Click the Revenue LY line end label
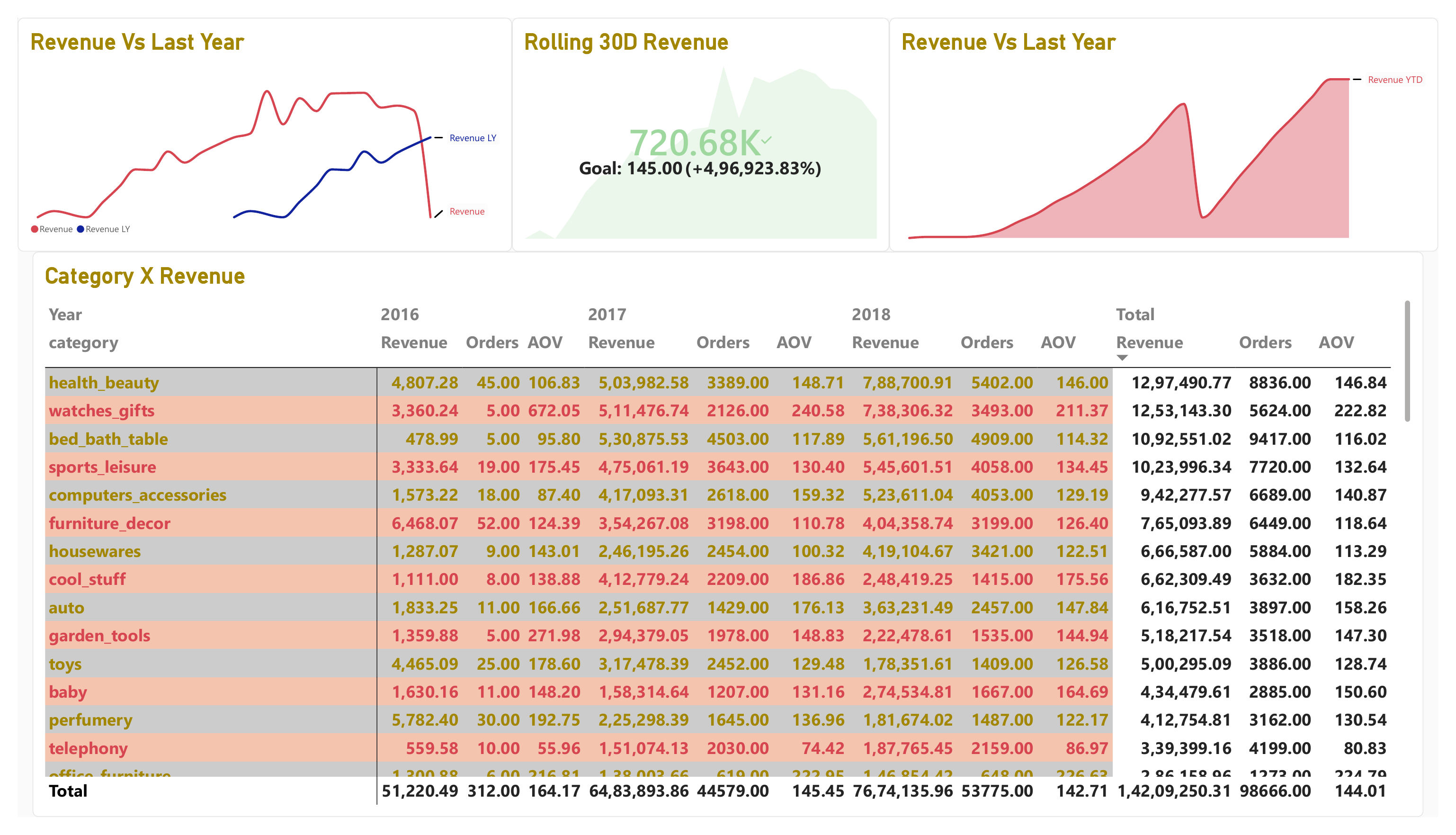Image resolution: width=1456 pixels, height=835 pixels. pyautogui.click(x=473, y=138)
